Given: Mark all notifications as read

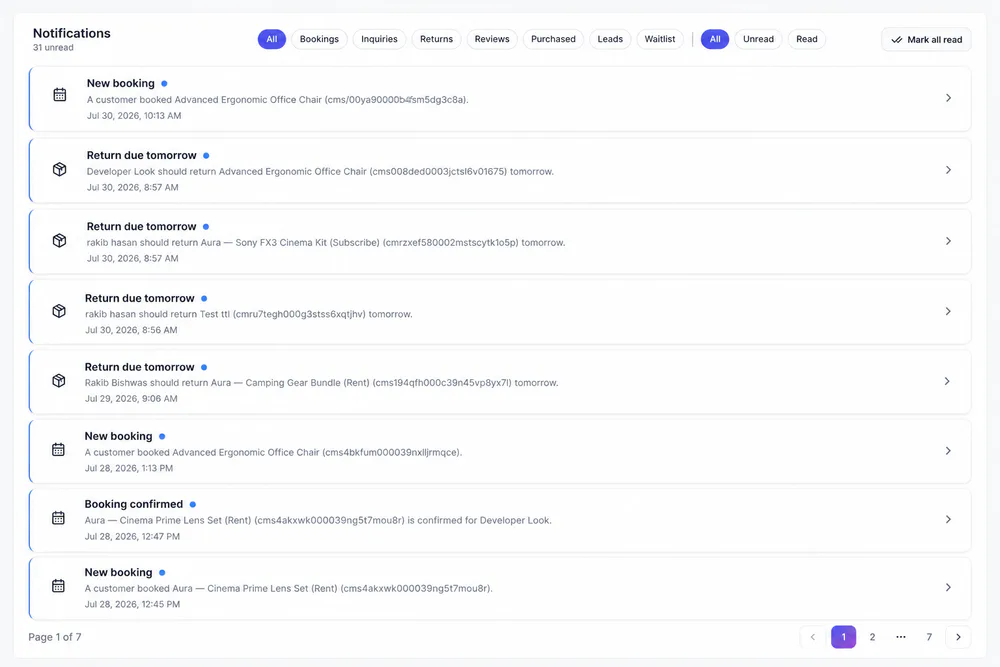Looking at the screenshot, I should click(x=926, y=40).
